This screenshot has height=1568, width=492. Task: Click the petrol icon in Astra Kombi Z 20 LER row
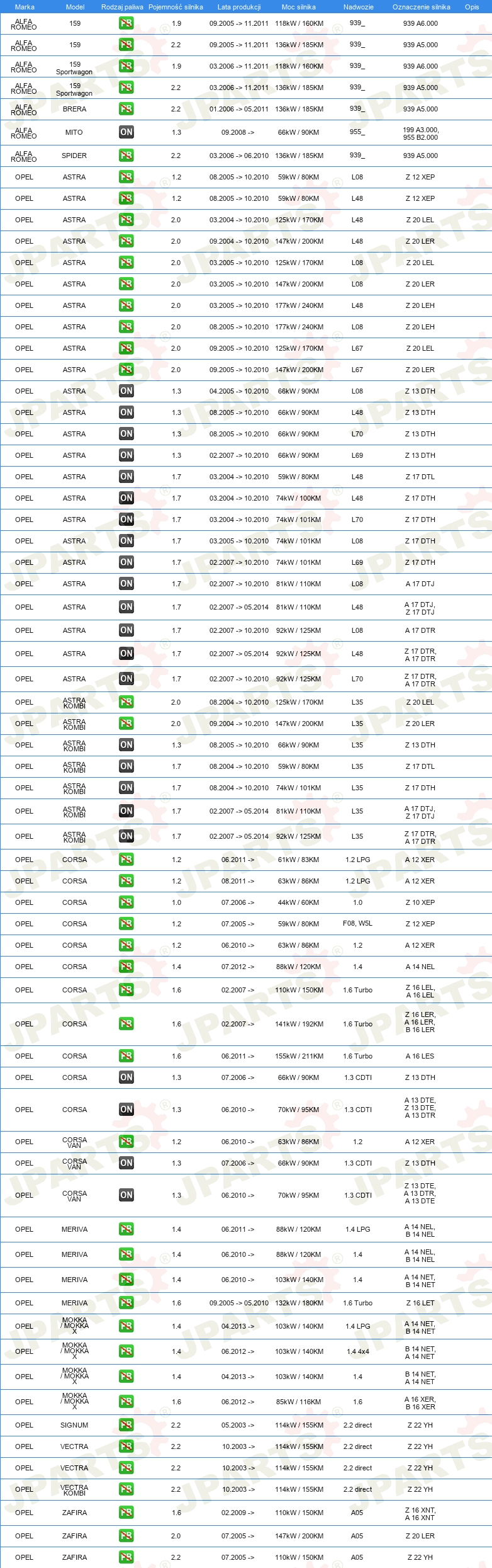coord(126,724)
